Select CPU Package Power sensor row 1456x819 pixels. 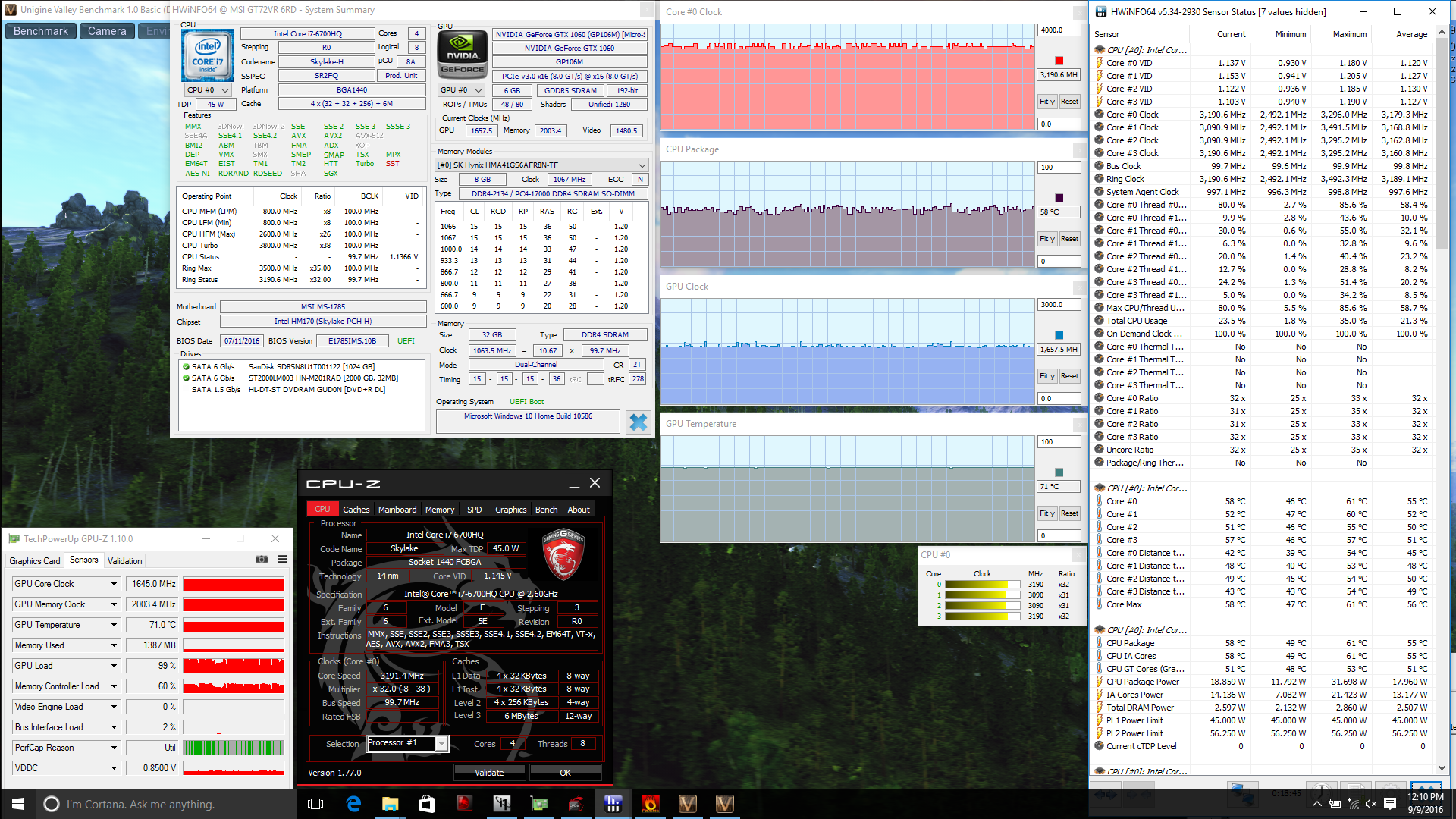[x=1262, y=682]
